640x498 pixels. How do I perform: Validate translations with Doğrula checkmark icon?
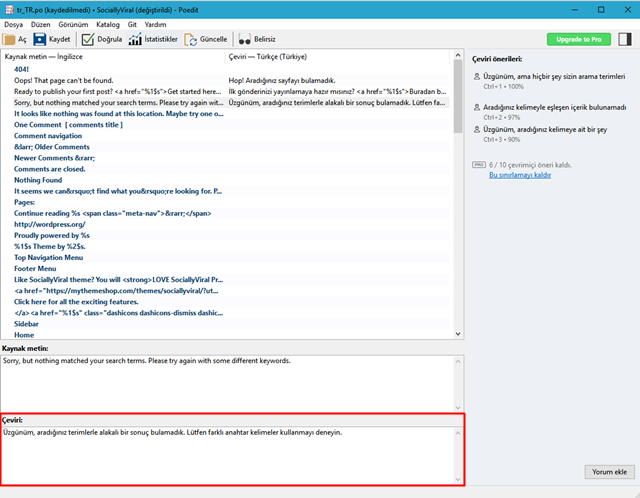88,40
